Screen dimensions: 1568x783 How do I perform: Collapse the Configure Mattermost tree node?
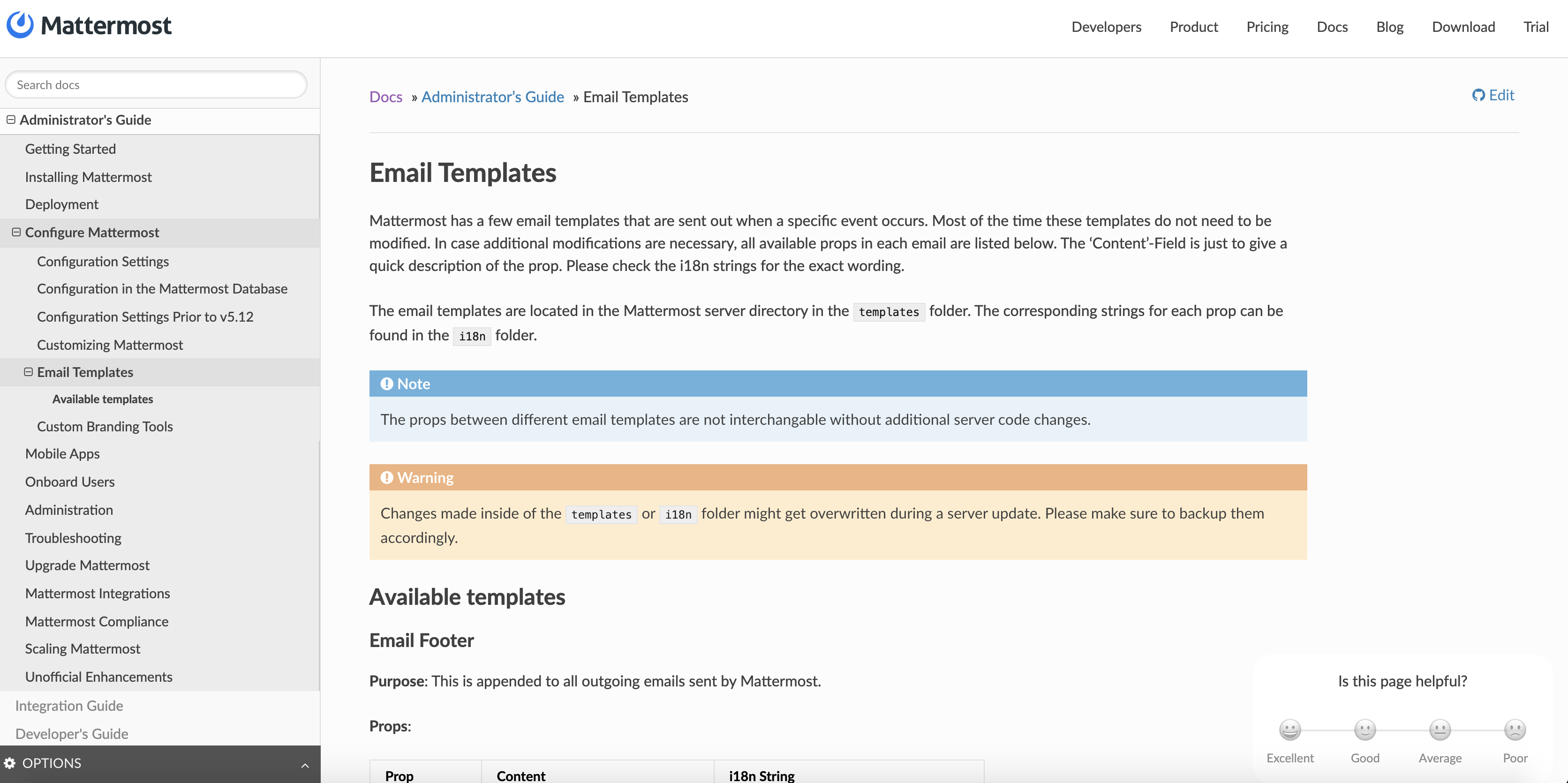click(x=16, y=232)
